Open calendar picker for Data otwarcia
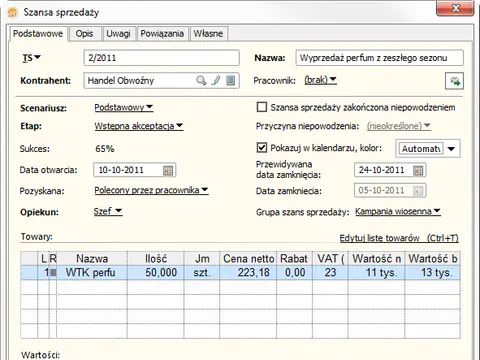 coord(168,170)
